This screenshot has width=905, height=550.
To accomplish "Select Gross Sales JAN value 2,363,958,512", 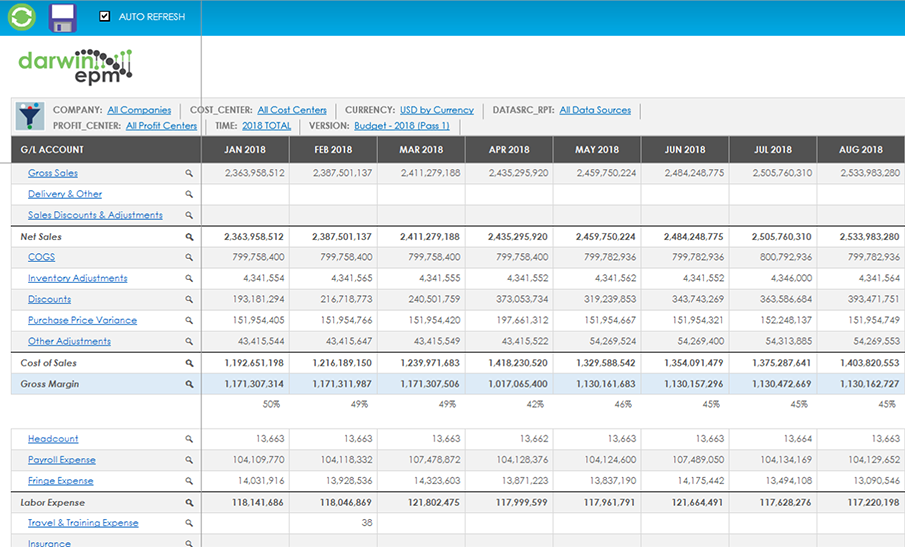I will 255,173.
